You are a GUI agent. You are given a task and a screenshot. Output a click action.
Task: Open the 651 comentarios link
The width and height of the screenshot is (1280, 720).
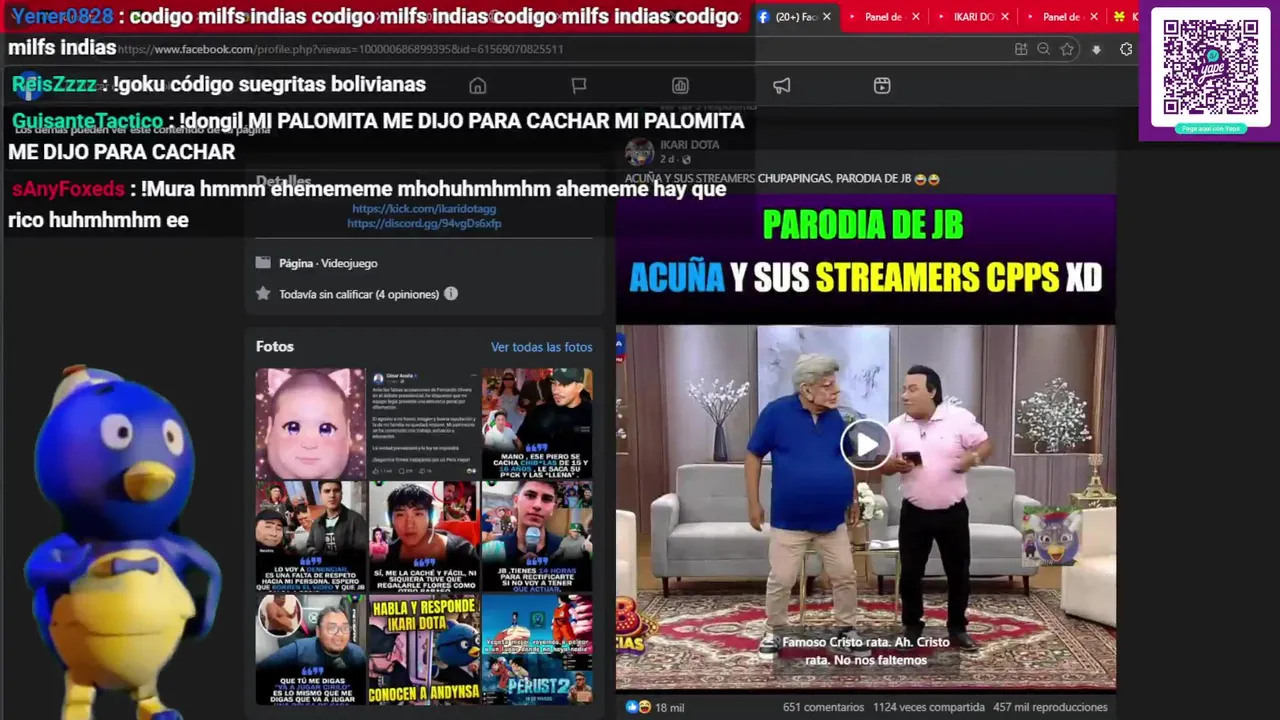click(823, 707)
